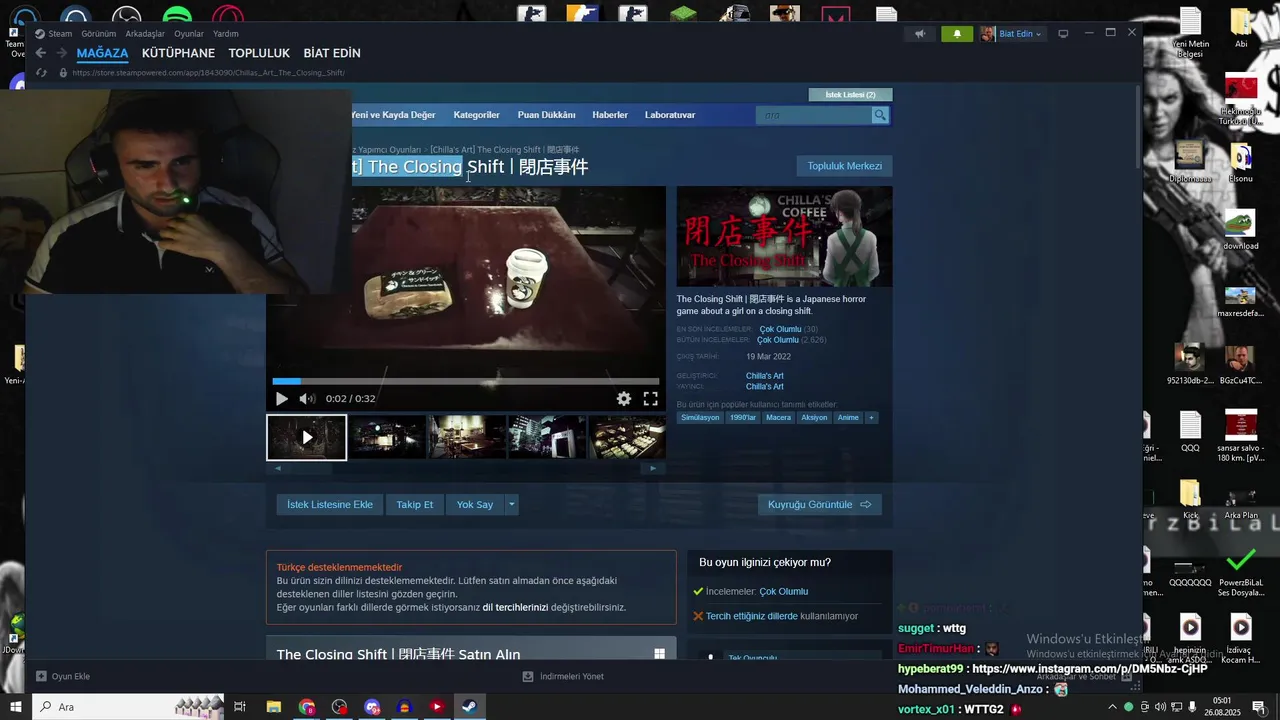Click the Yok Say button
Screen dimensions: 1280x720
(475, 505)
